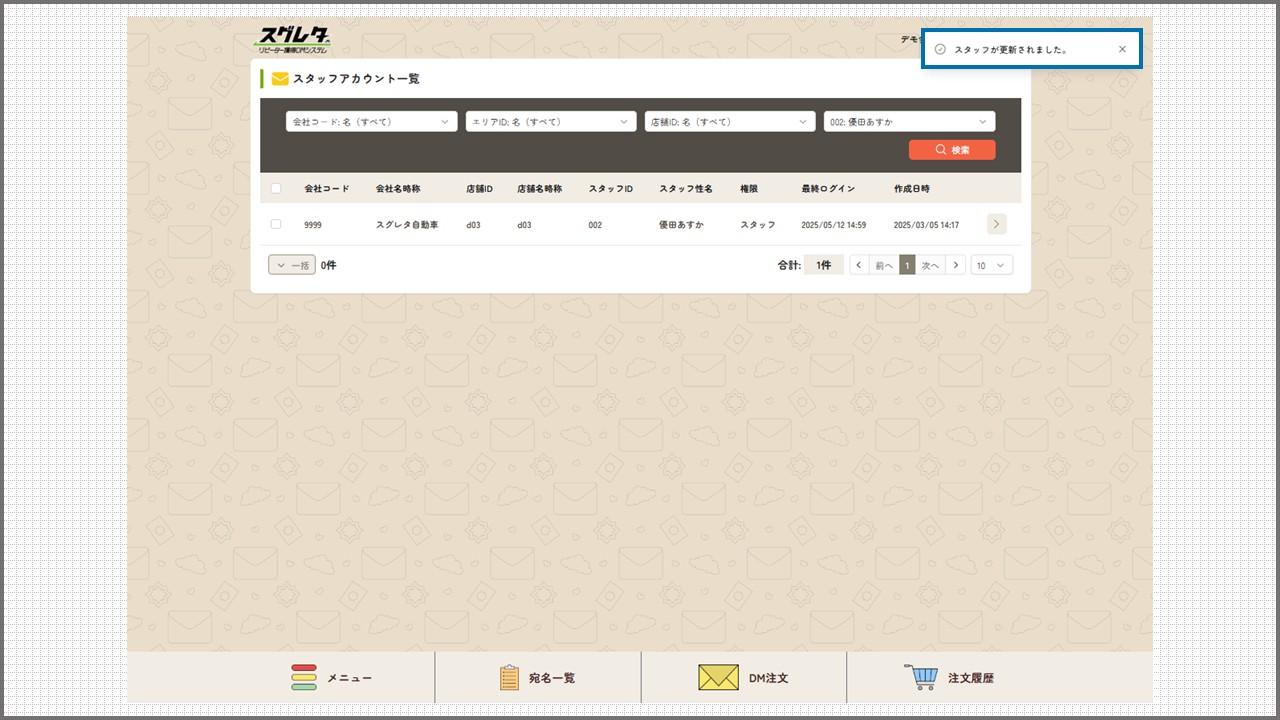
Task: Click the 優田あすか name cell
Action: [681, 225]
